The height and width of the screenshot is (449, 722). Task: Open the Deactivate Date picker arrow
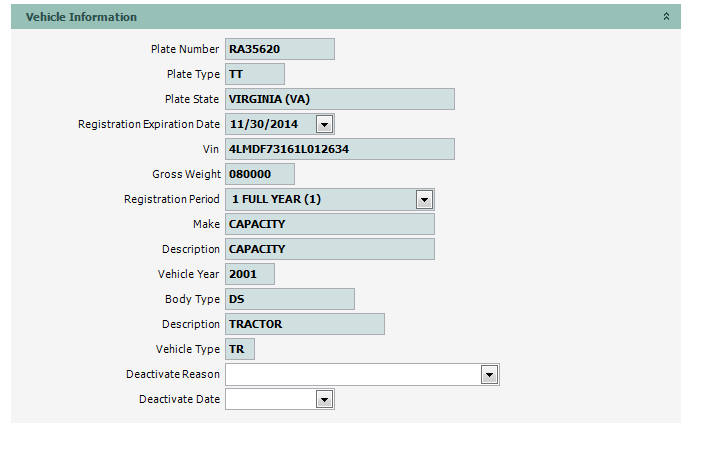click(324, 399)
